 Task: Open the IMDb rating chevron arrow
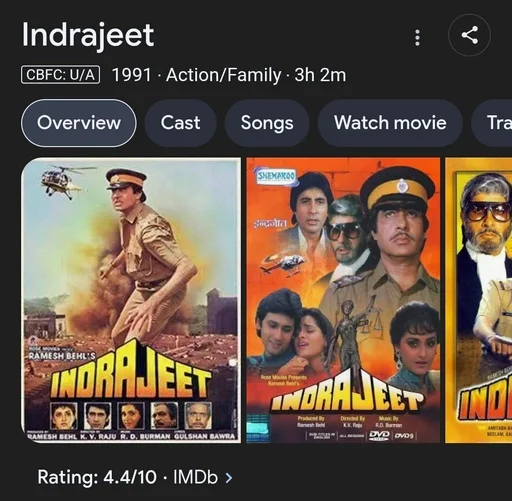click(229, 478)
